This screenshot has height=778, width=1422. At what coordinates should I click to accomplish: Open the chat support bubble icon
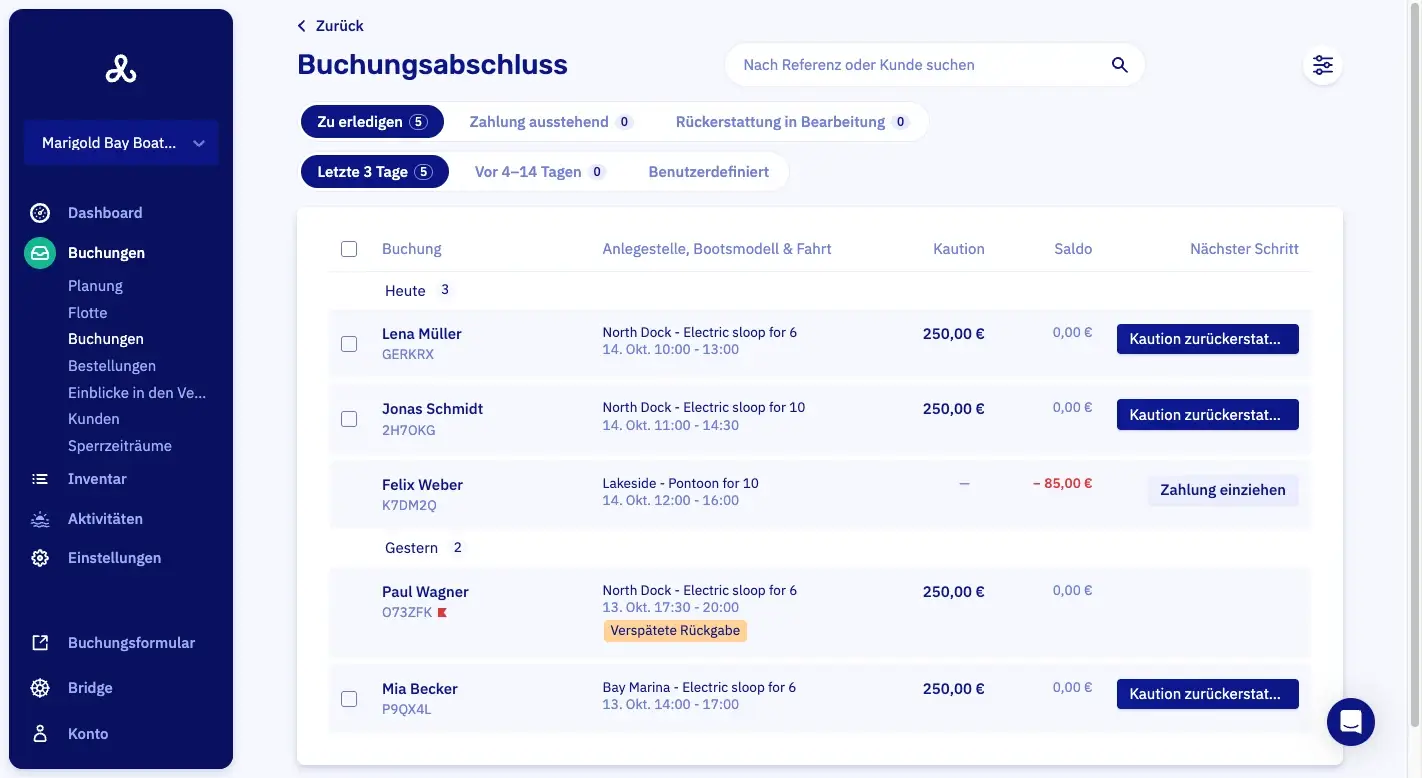1350,721
